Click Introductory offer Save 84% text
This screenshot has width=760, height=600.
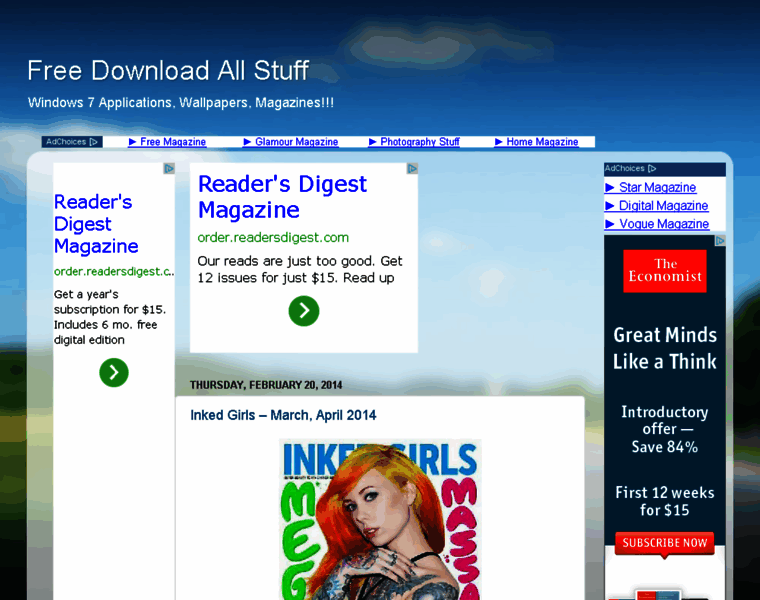tap(665, 429)
